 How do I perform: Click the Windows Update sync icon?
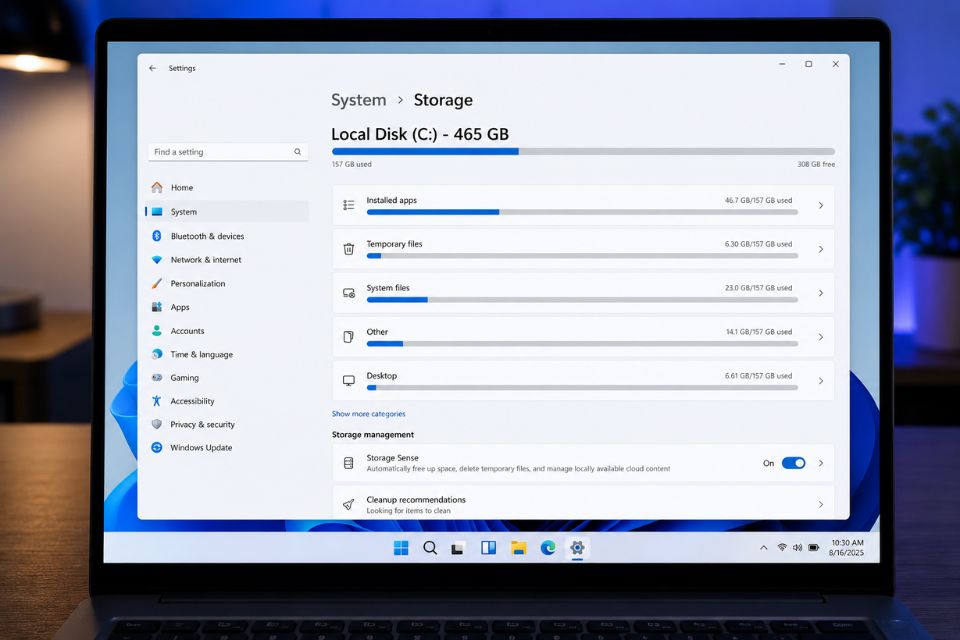tap(157, 447)
